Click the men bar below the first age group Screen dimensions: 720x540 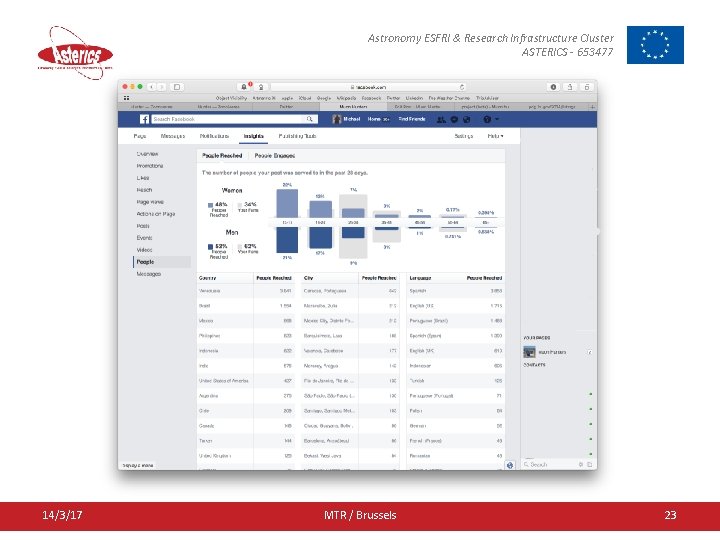click(x=287, y=240)
